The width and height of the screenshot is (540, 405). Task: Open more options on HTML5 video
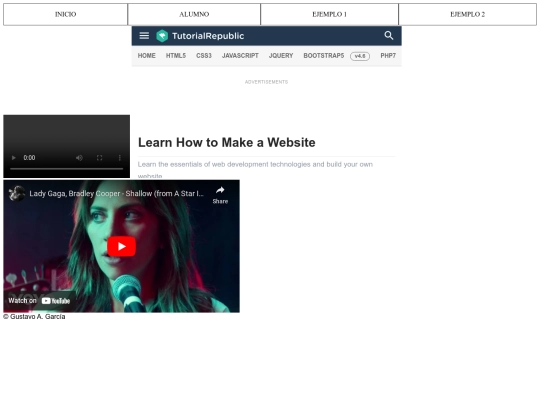pos(120,158)
